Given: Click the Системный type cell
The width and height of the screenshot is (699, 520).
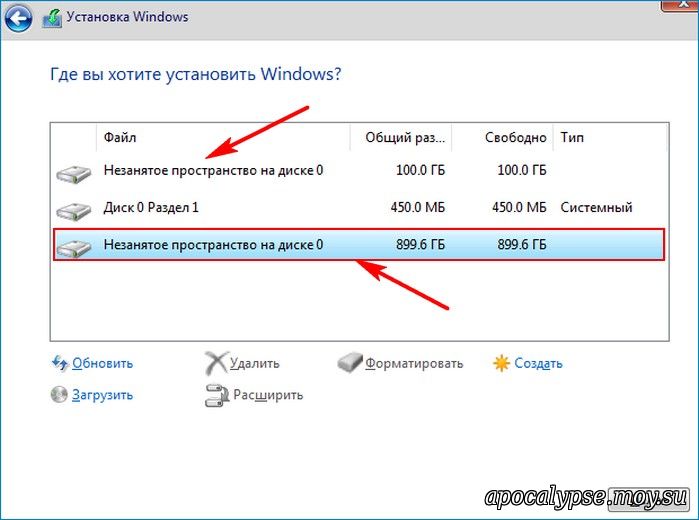Looking at the screenshot, I should (596, 207).
